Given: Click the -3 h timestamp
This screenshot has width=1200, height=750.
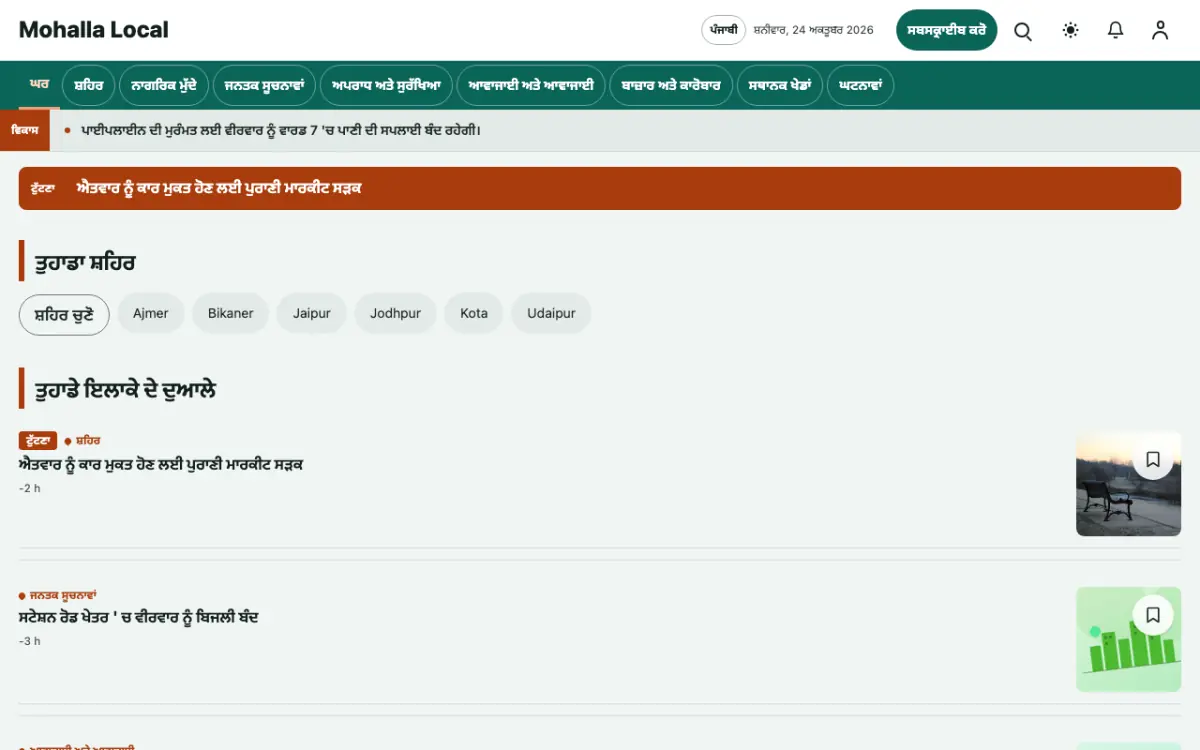Looking at the screenshot, I should coord(30,641).
